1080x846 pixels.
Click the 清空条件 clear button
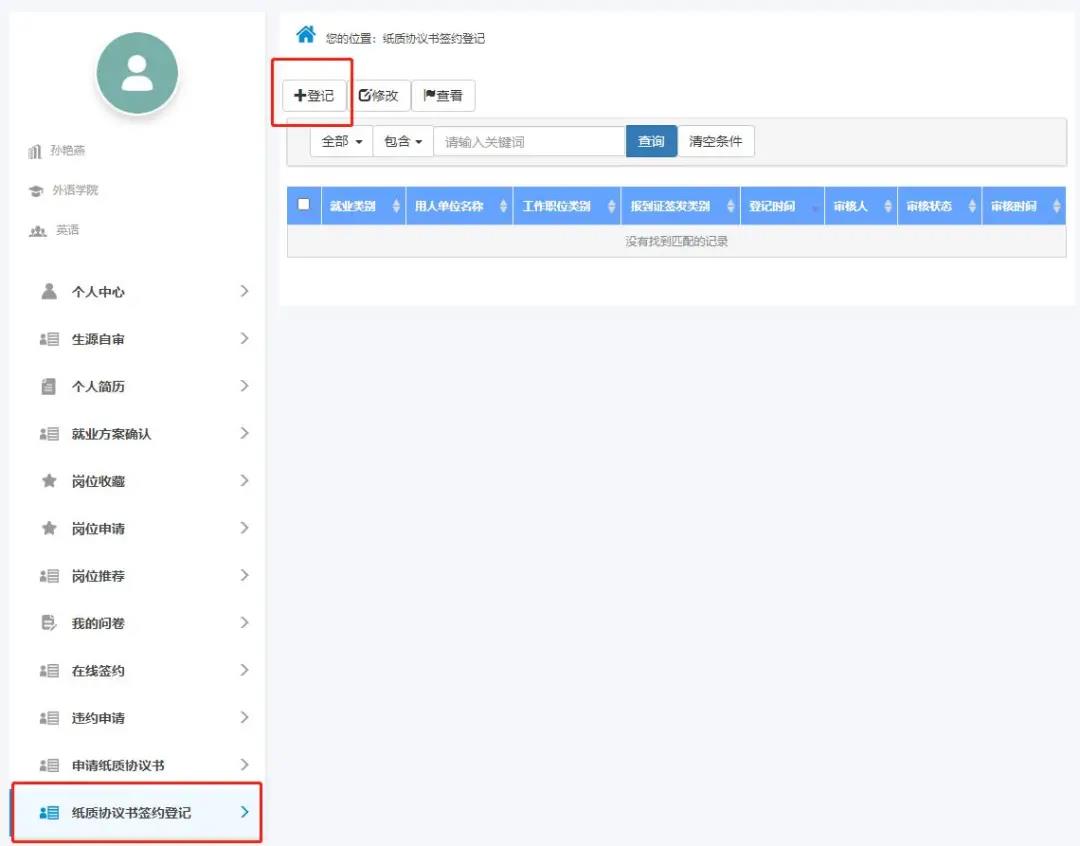click(x=716, y=142)
